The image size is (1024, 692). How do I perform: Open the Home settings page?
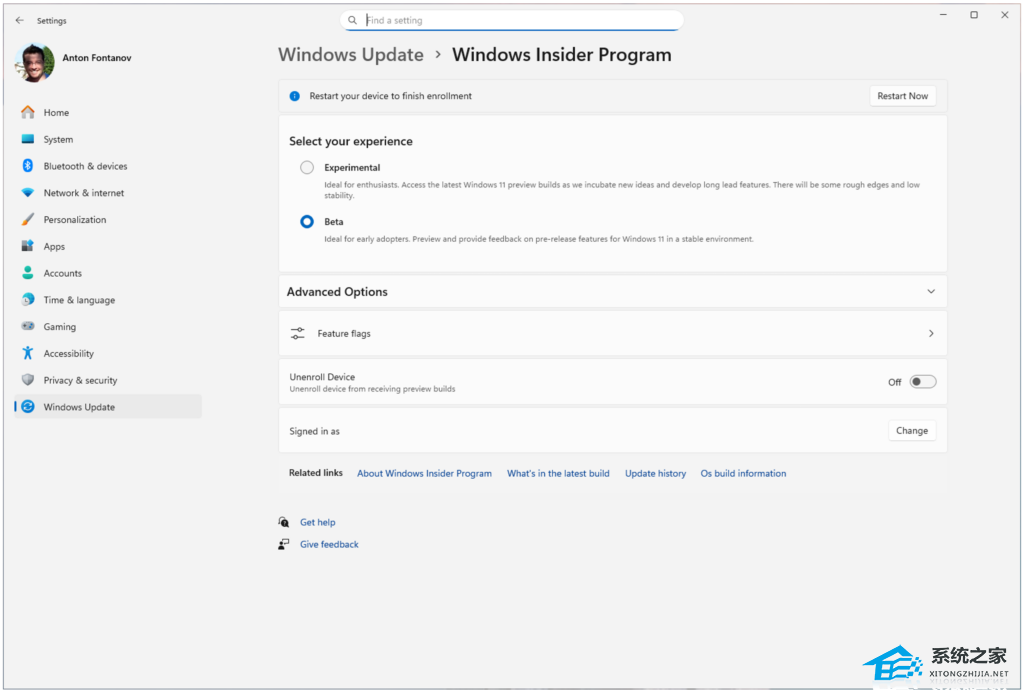click(108, 112)
